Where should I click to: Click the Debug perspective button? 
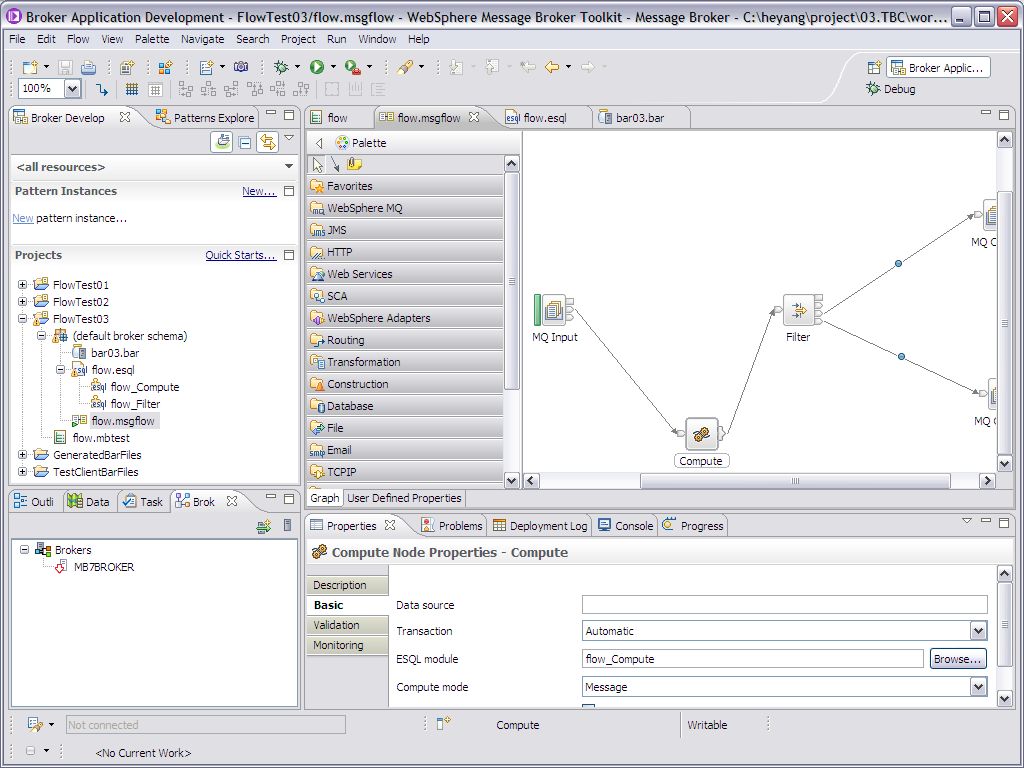(x=891, y=89)
